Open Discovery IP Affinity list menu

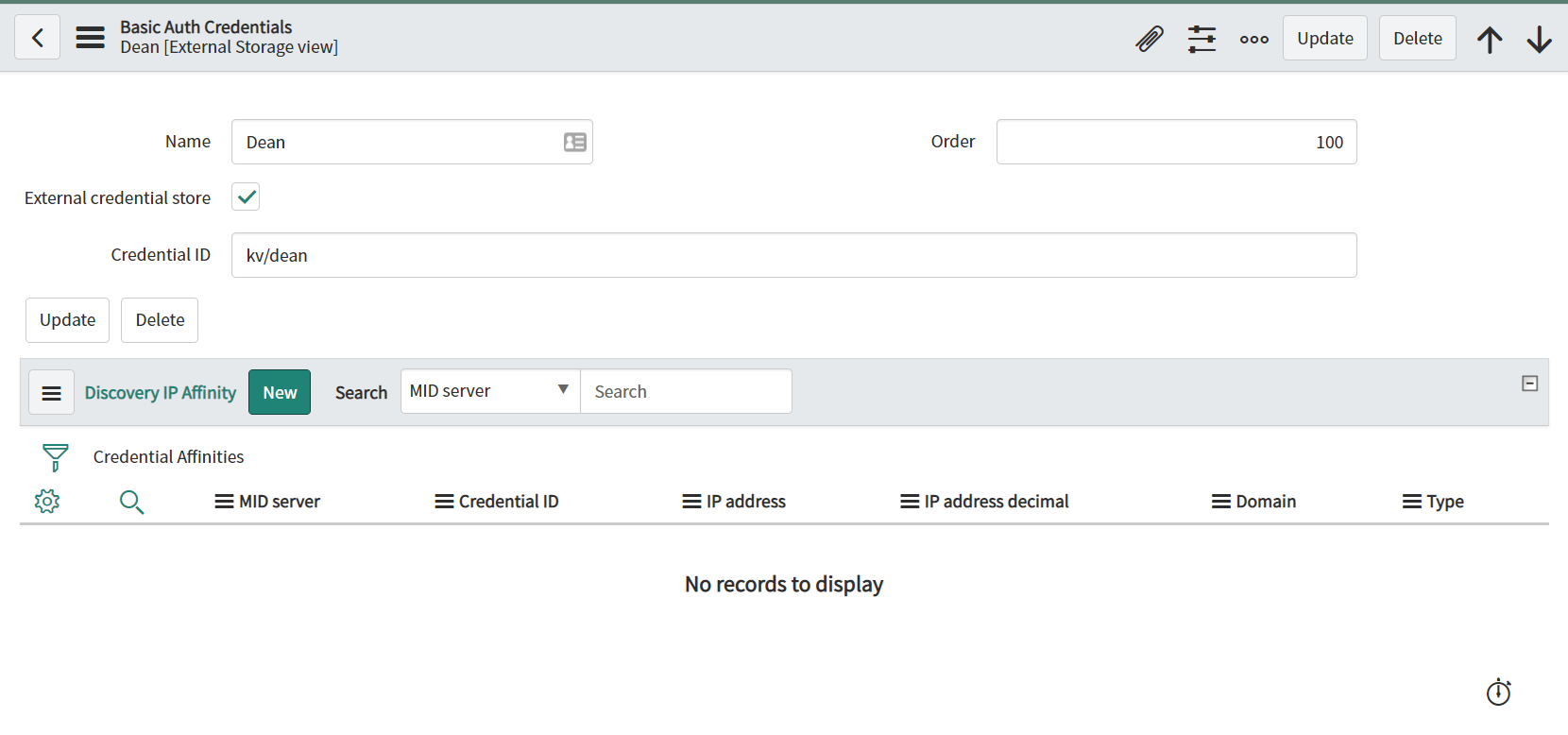[52, 392]
